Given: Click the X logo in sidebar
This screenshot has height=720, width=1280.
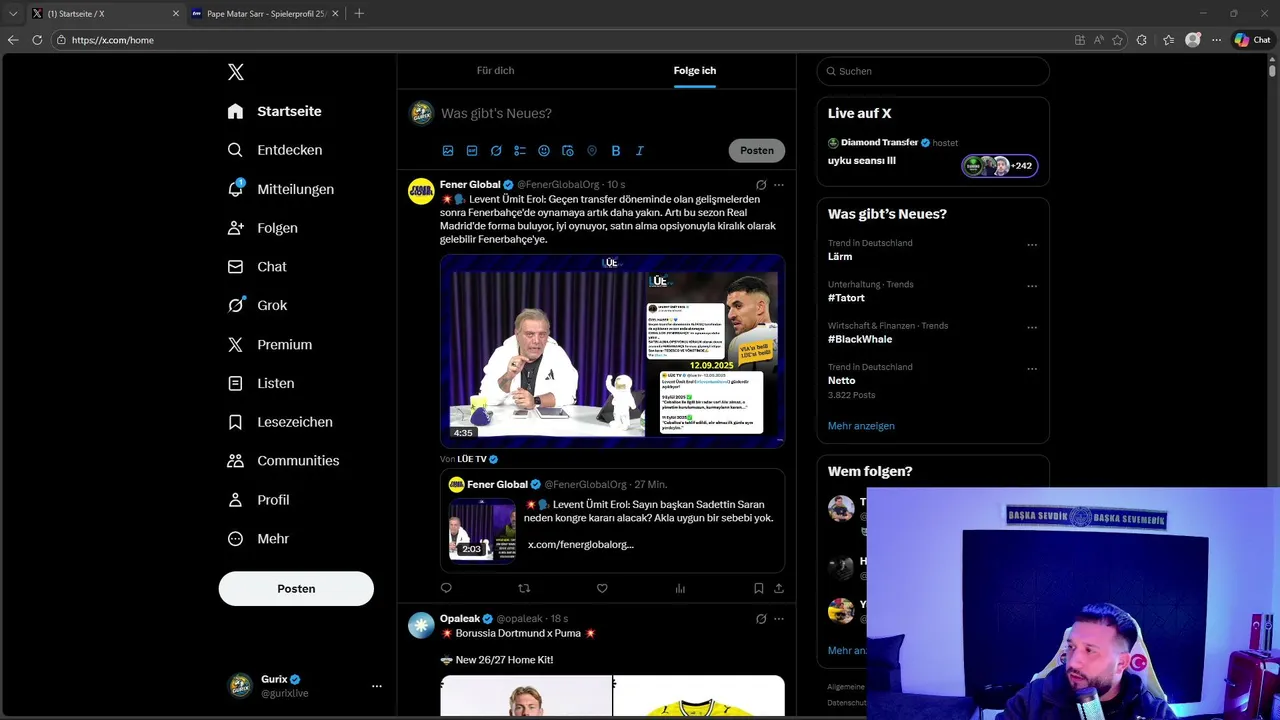Looking at the screenshot, I should pos(235,72).
